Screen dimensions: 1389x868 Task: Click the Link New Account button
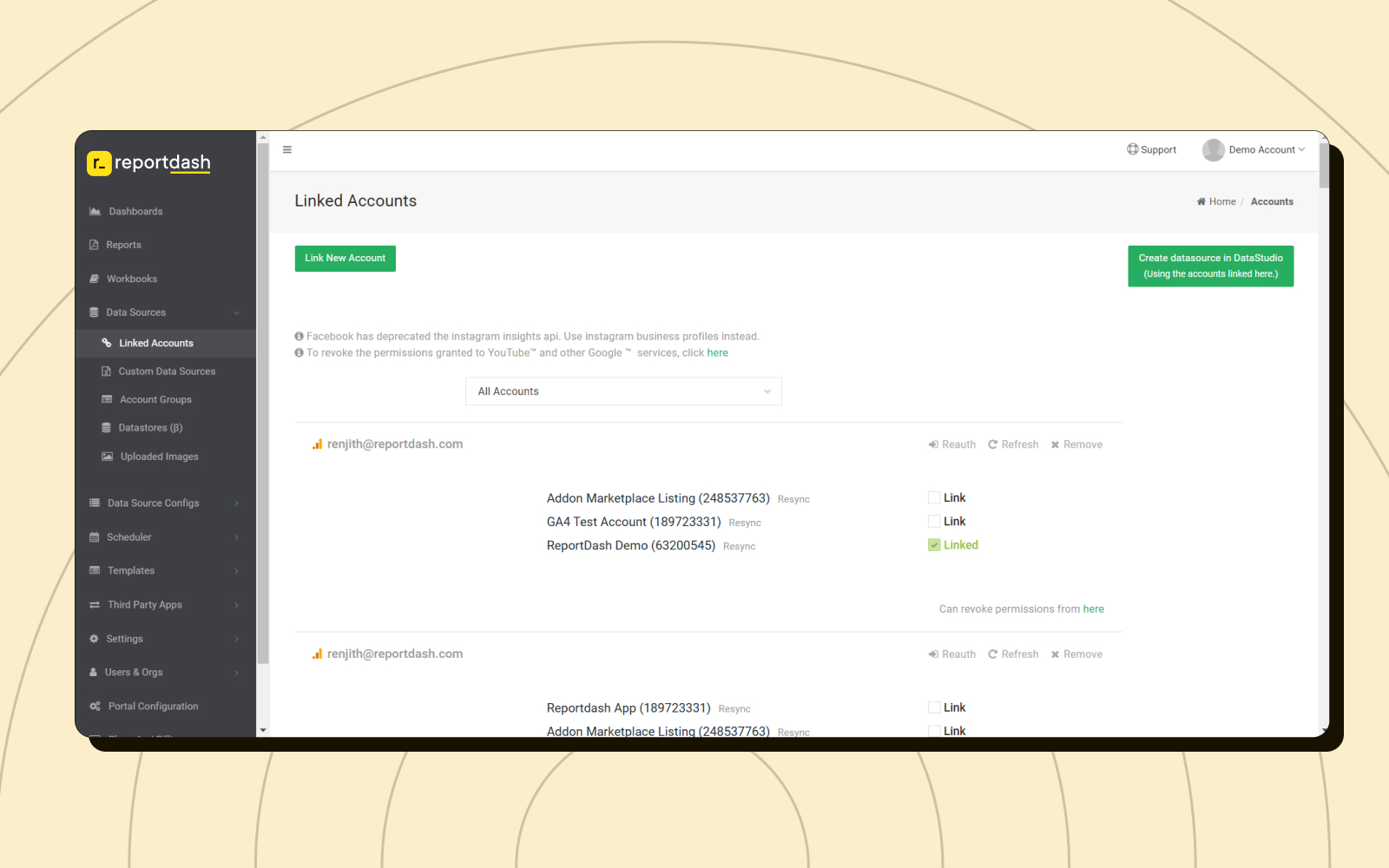pyautogui.click(x=346, y=259)
